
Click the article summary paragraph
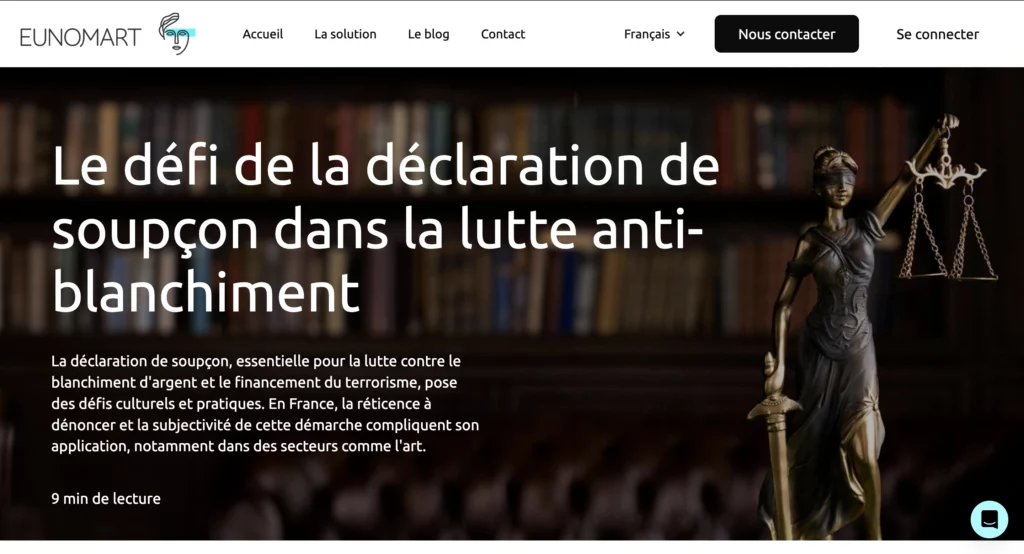(265, 403)
